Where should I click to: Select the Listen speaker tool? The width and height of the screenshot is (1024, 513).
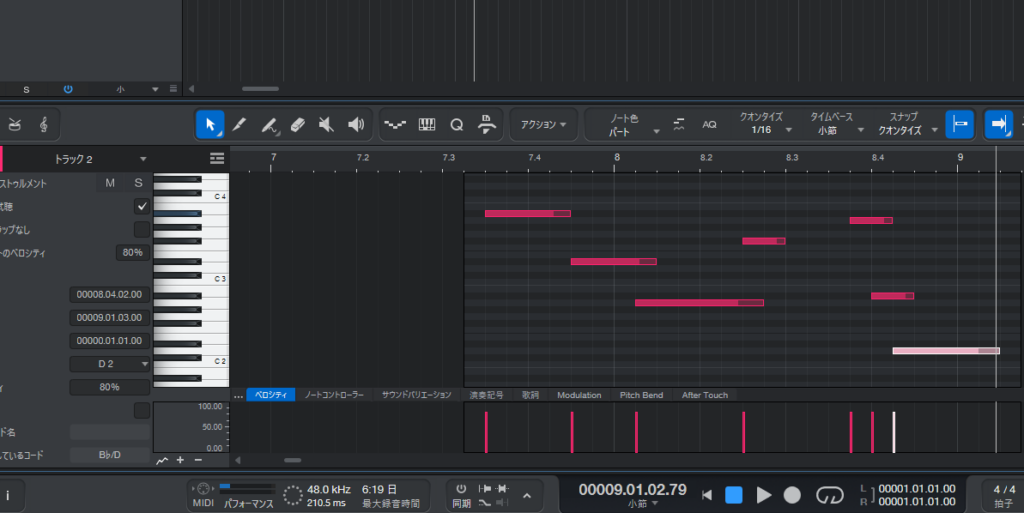355,124
